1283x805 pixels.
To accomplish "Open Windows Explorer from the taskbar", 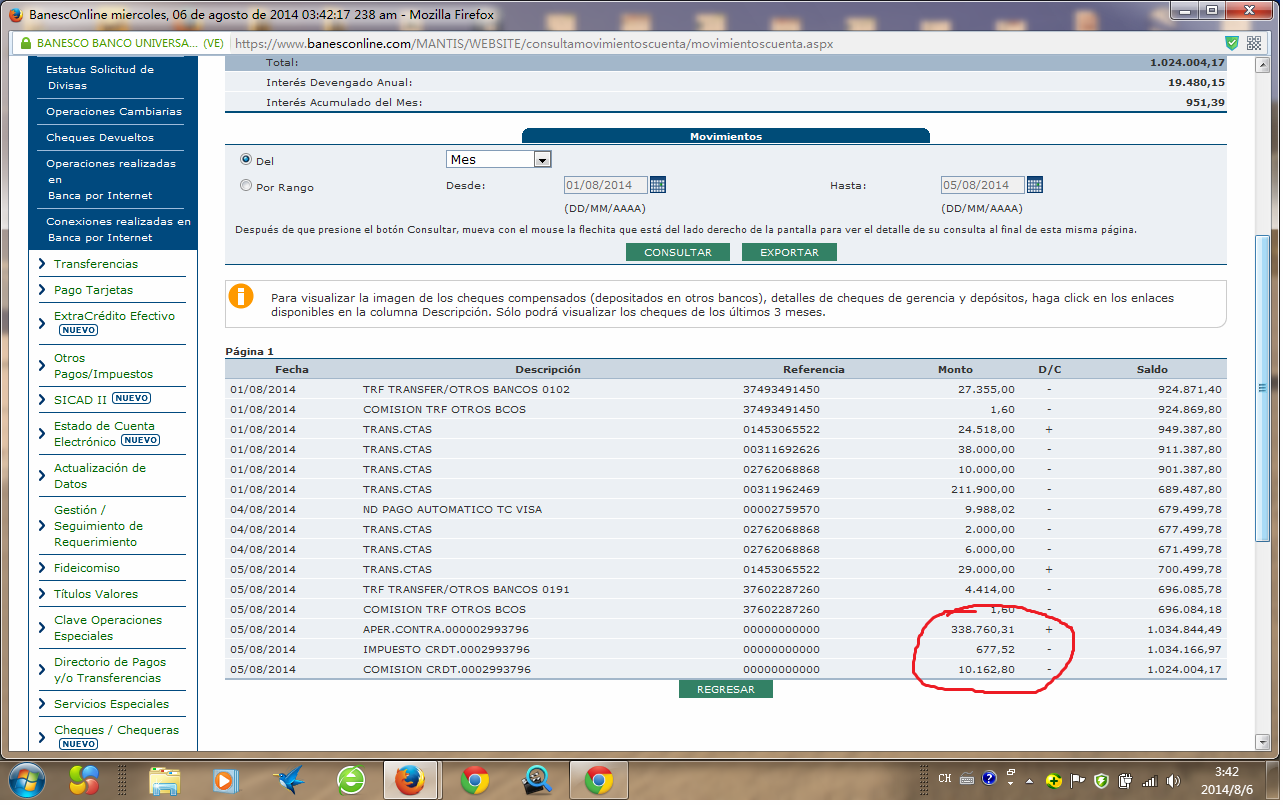I will 163,780.
